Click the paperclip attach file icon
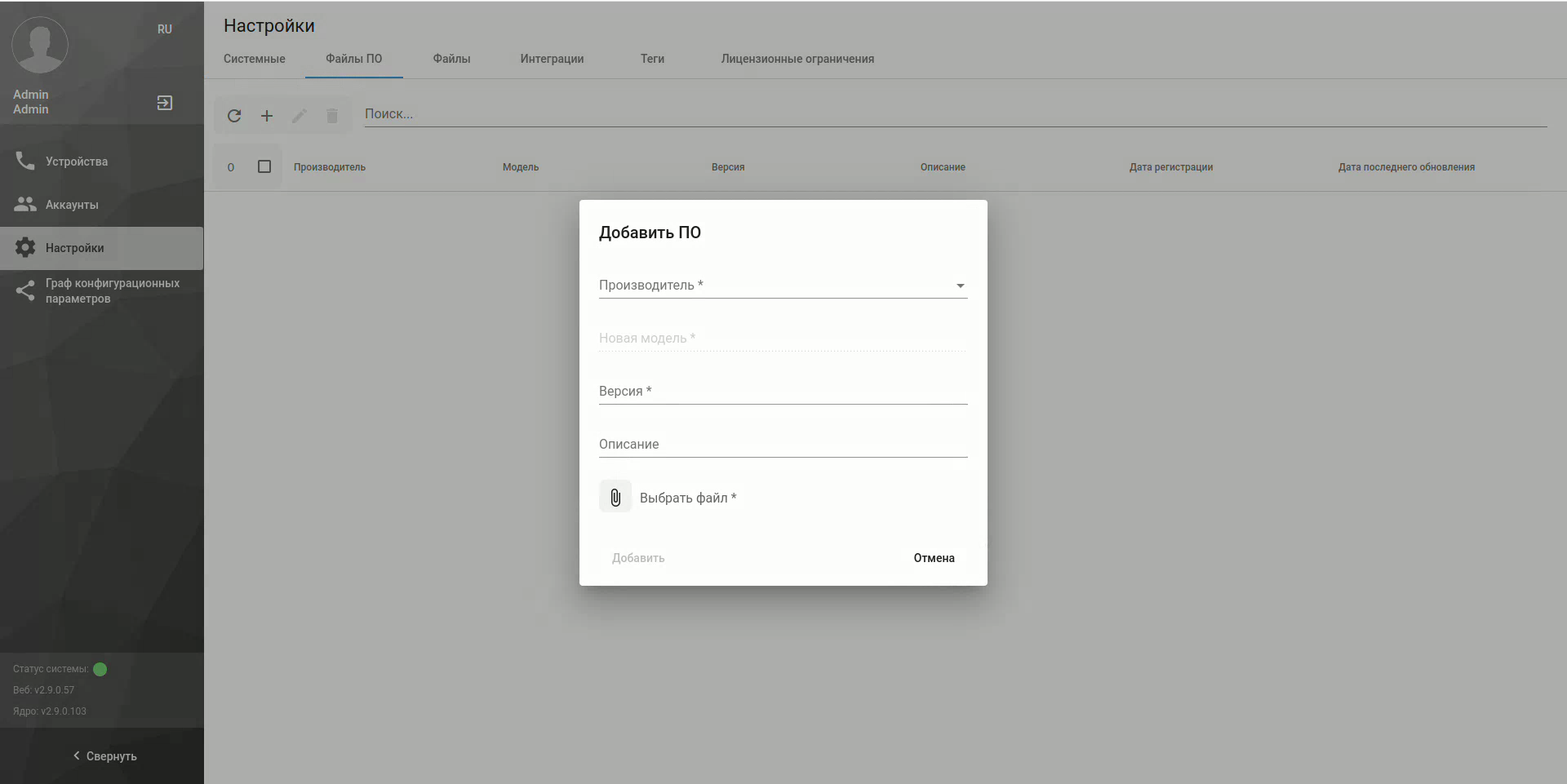The image size is (1567, 784). 615,497
